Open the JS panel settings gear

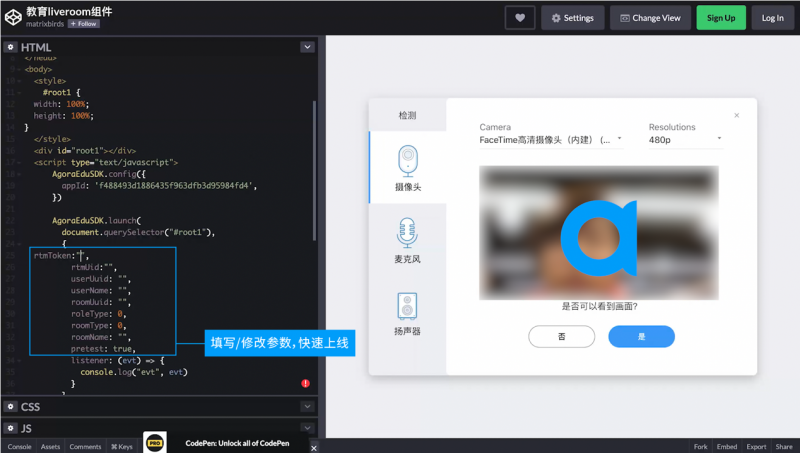click(x=10, y=428)
